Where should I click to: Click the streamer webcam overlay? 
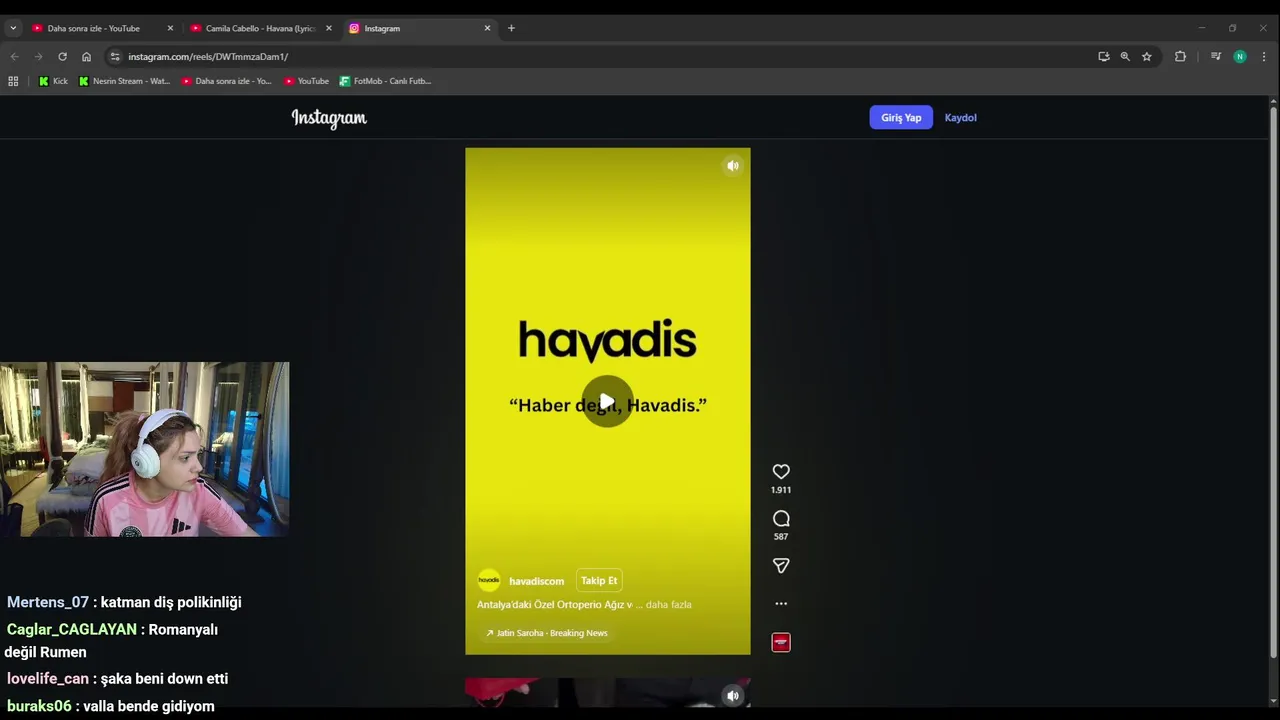coord(145,449)
